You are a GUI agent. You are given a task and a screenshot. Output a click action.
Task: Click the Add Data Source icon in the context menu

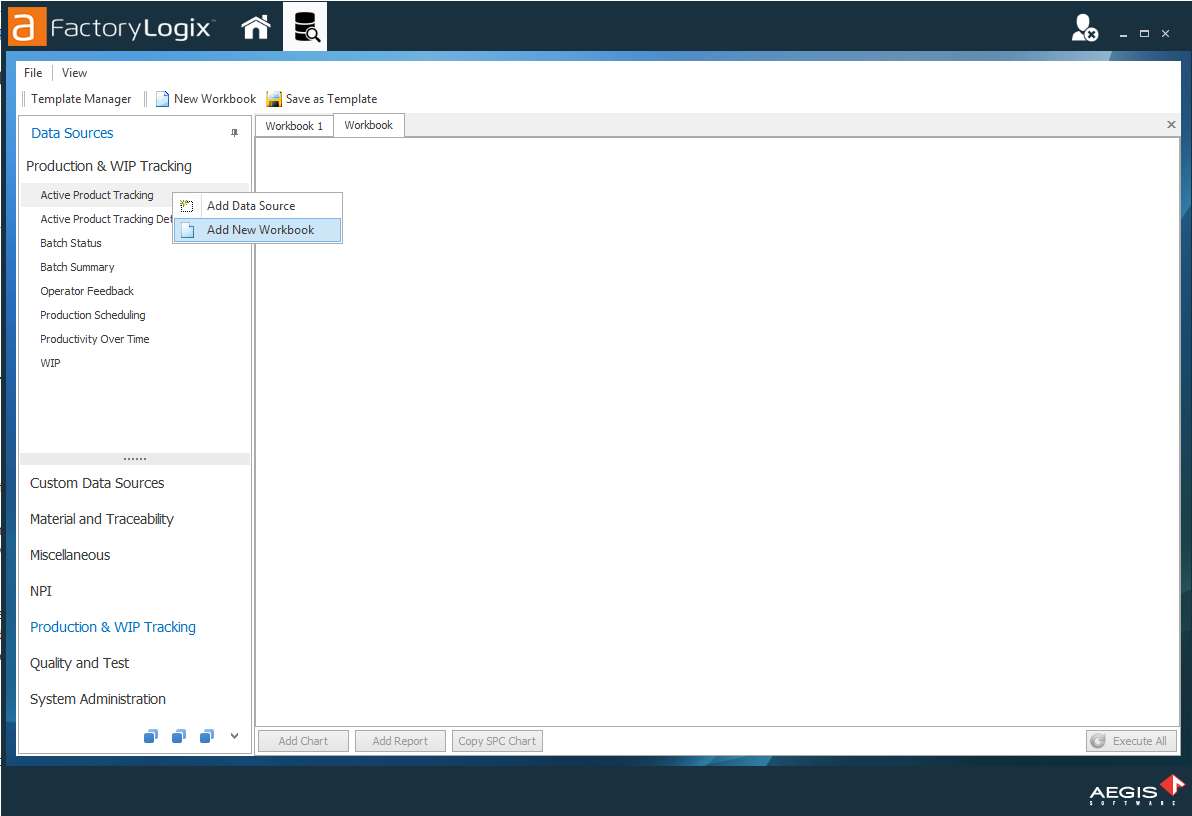187,204
